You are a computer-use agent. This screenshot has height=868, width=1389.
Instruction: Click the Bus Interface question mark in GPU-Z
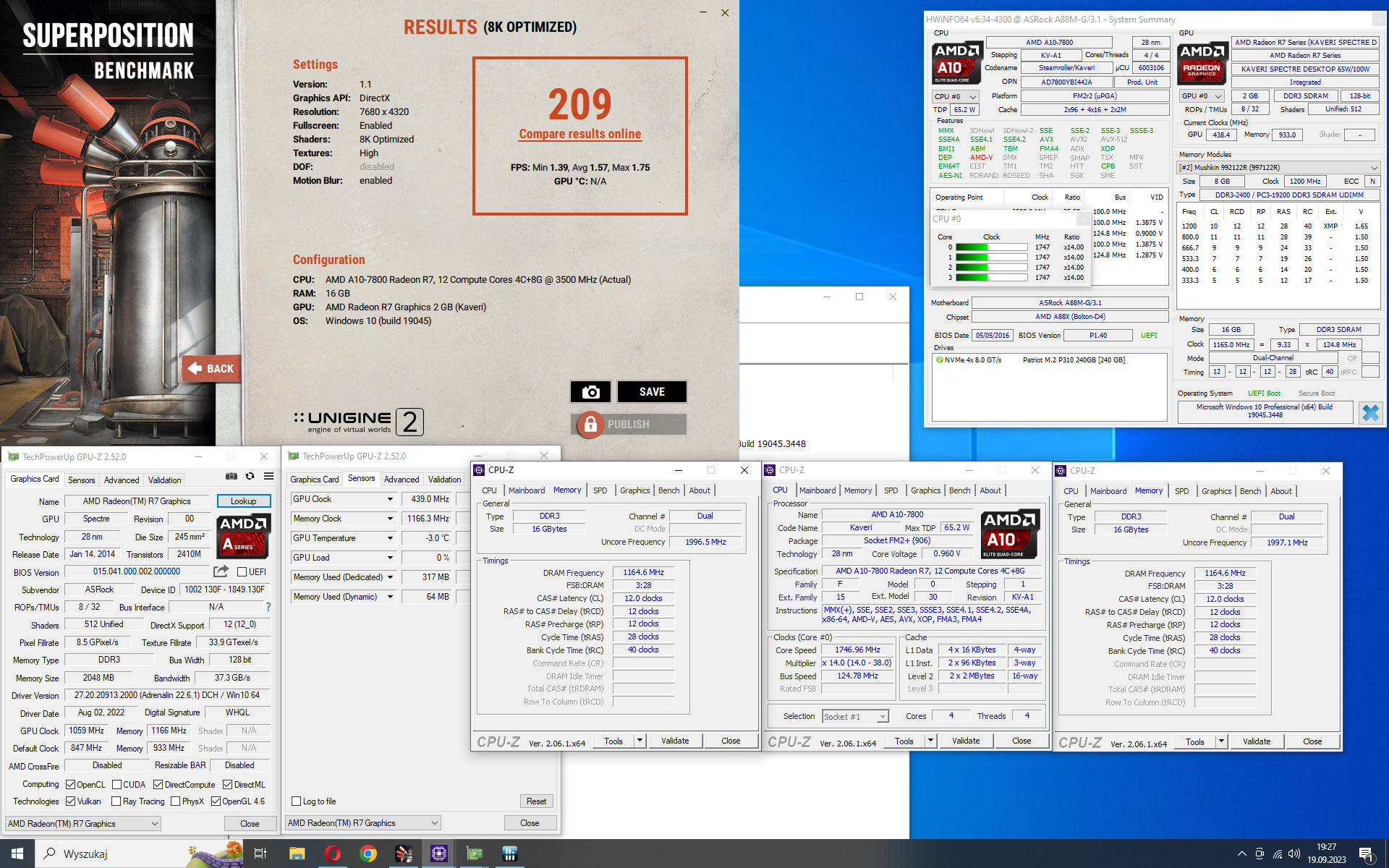(x=268, y=607)
